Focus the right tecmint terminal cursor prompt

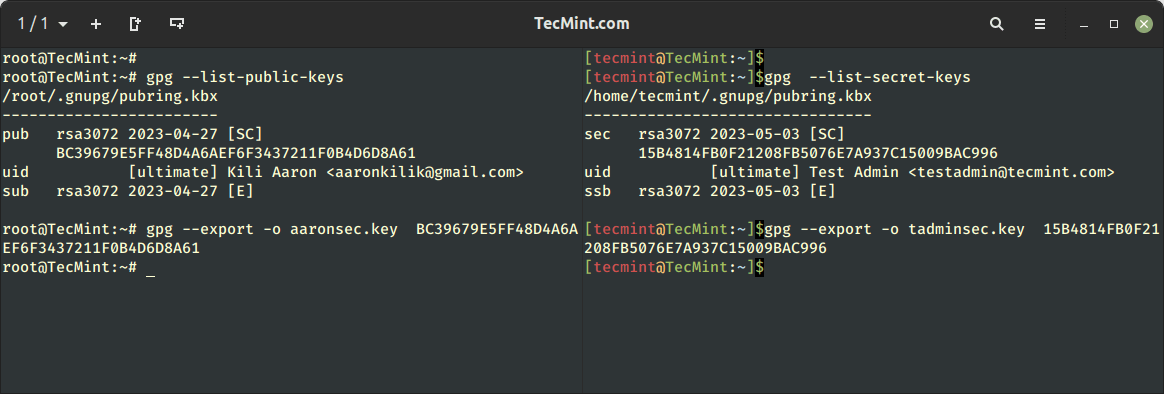click(x=759, y=266)
